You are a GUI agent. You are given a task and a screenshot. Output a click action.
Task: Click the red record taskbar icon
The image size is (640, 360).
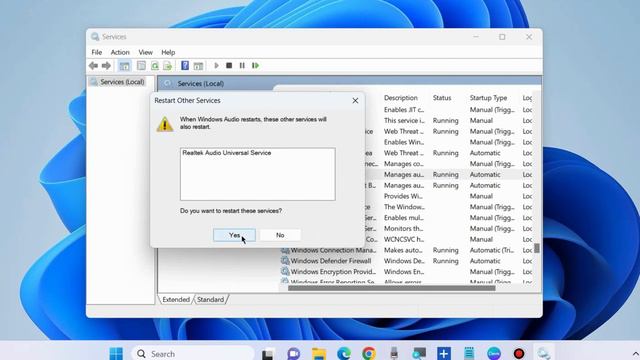(519, 353)
